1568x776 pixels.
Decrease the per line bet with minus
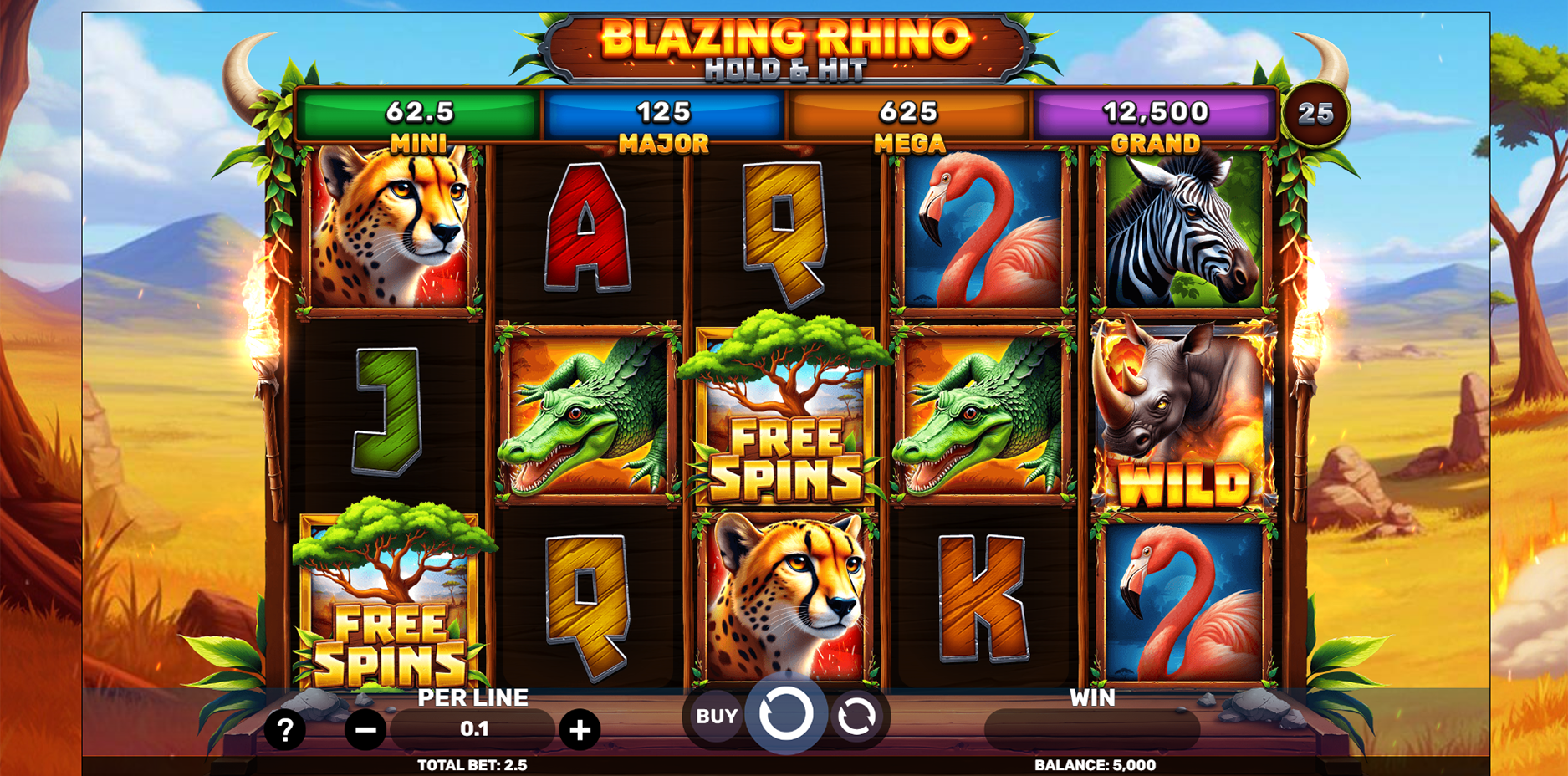(365, 730)
